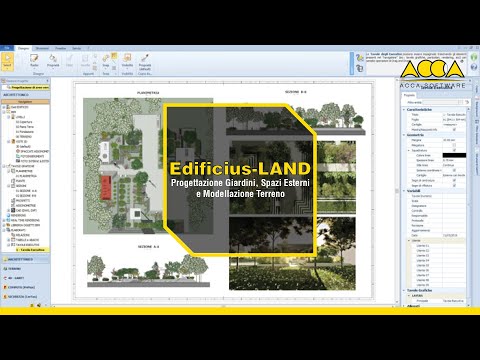Open the Stile linee dropdown value
Screen dimensions: 480x360
(x=454, y=165)
